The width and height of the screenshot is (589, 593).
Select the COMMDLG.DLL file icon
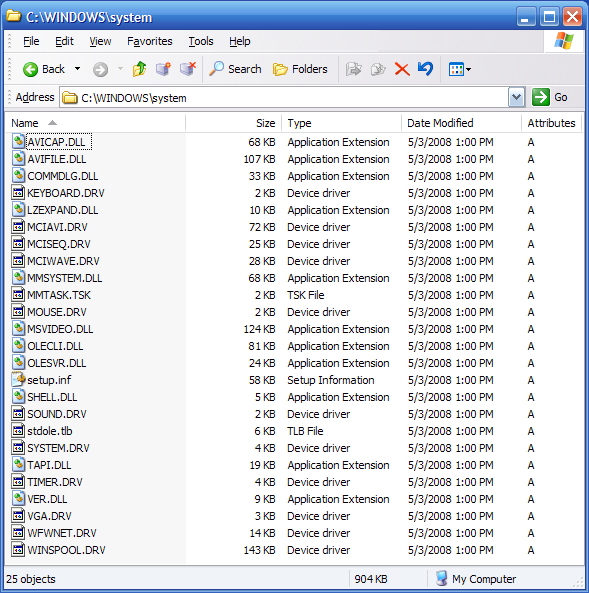tap(18, 176)
